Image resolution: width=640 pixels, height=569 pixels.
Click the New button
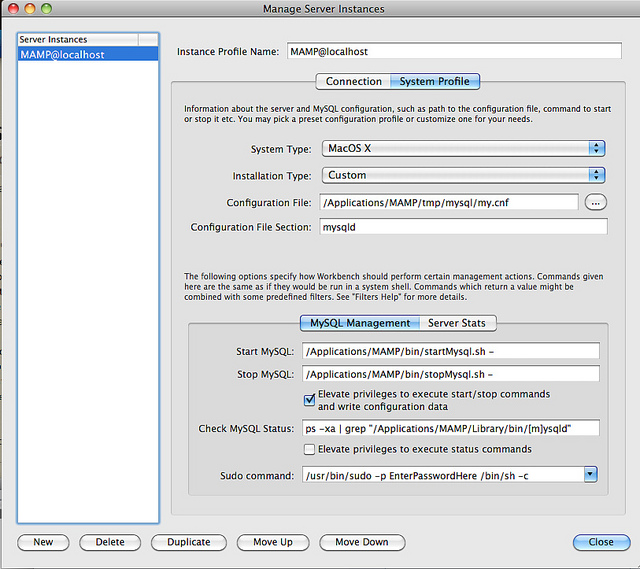(x=43, y=542)
